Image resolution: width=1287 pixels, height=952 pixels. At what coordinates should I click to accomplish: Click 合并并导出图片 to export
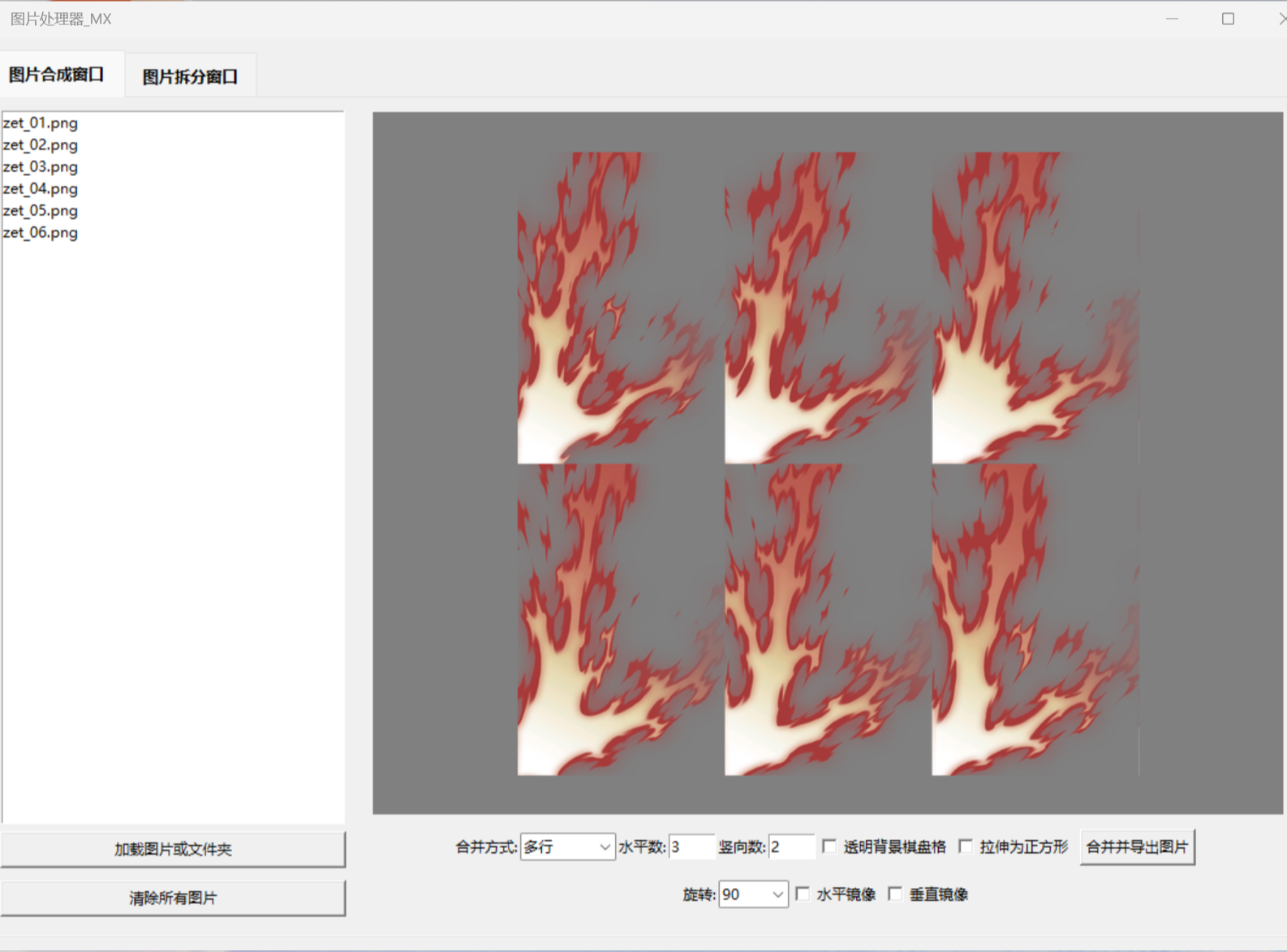(1137, 847)
